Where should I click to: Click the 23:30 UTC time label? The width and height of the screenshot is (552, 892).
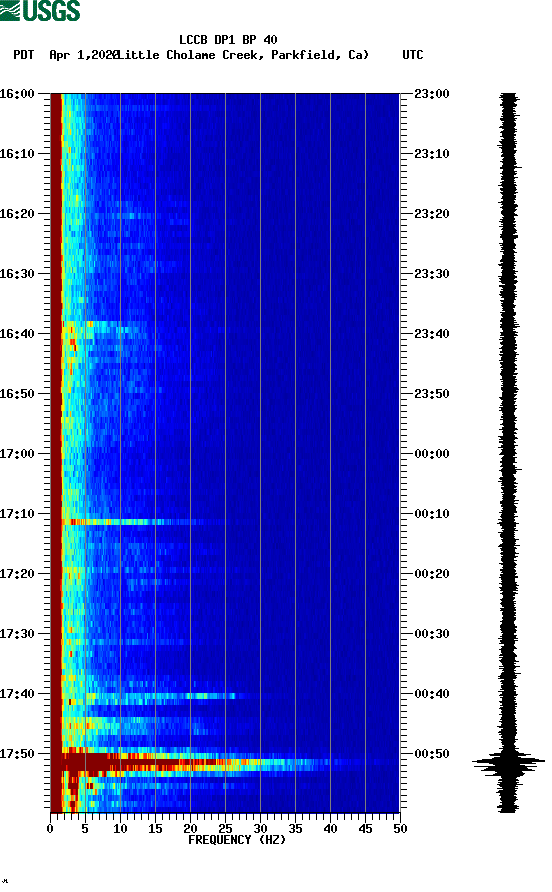coord(431,274)
